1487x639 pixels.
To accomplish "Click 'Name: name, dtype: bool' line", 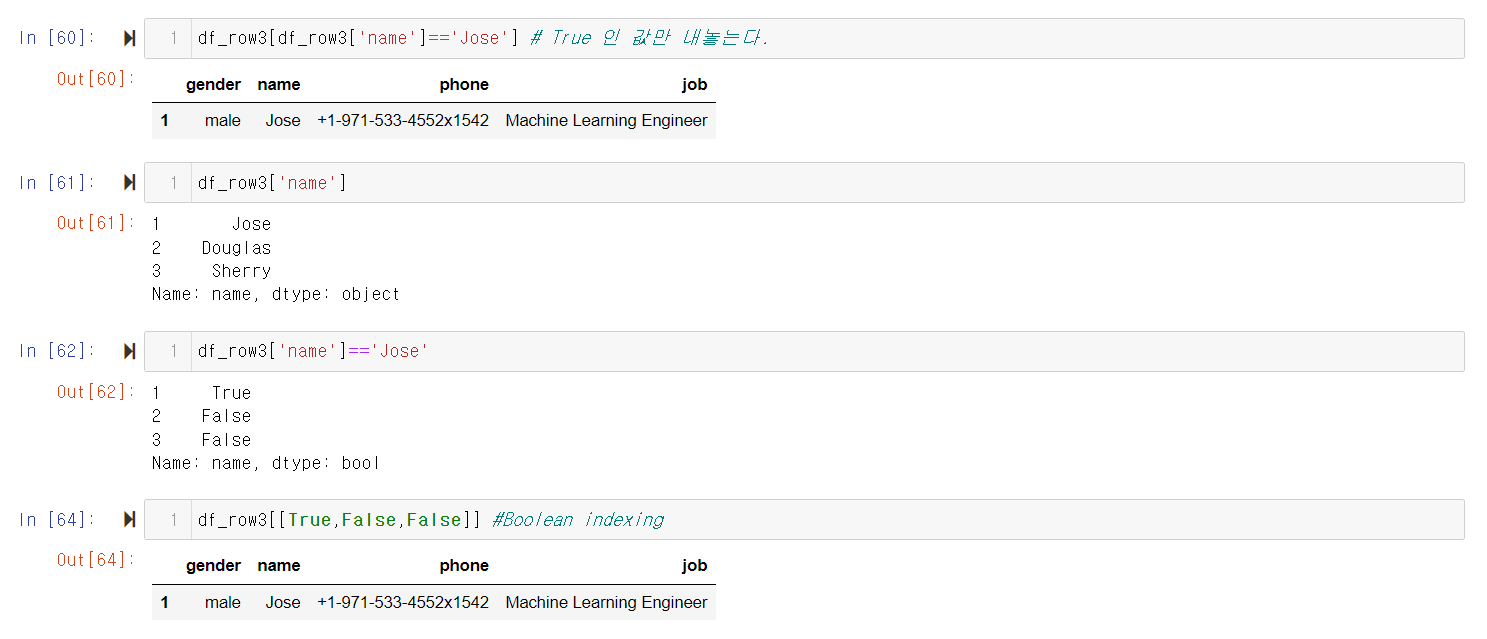I will (266, 464).
